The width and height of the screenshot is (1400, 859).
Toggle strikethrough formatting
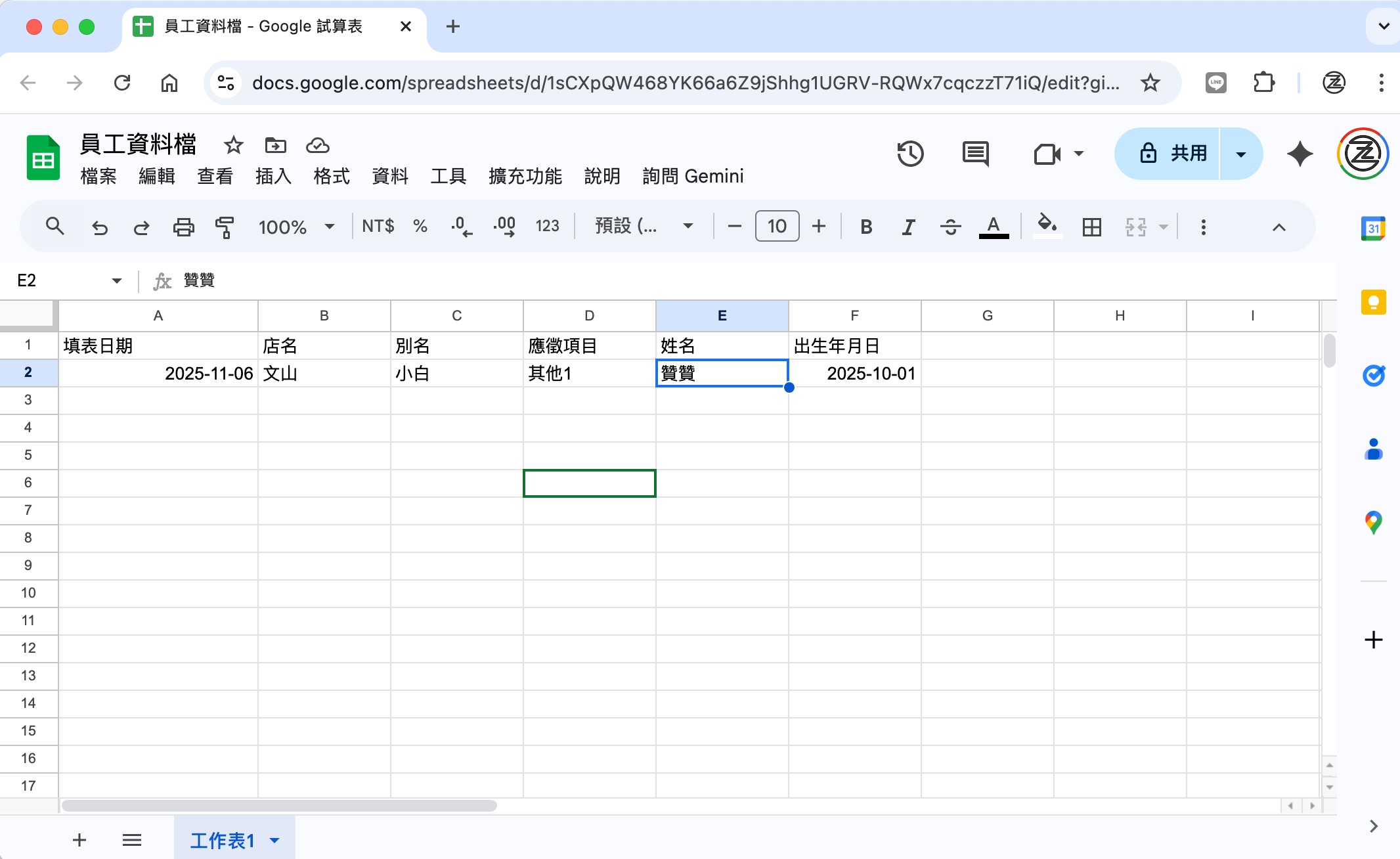[951, 227]
